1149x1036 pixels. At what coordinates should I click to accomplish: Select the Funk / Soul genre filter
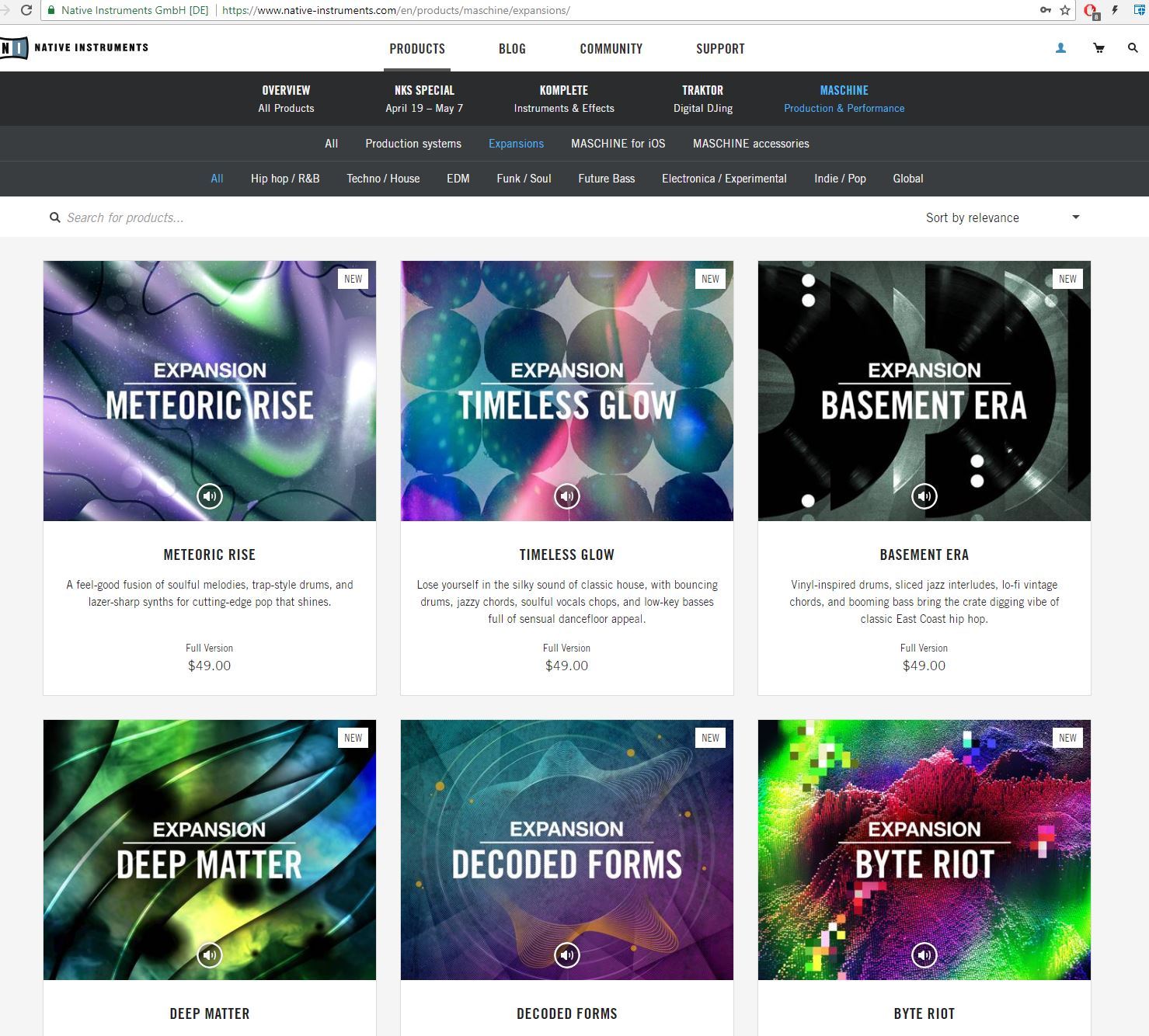point(524,178)
